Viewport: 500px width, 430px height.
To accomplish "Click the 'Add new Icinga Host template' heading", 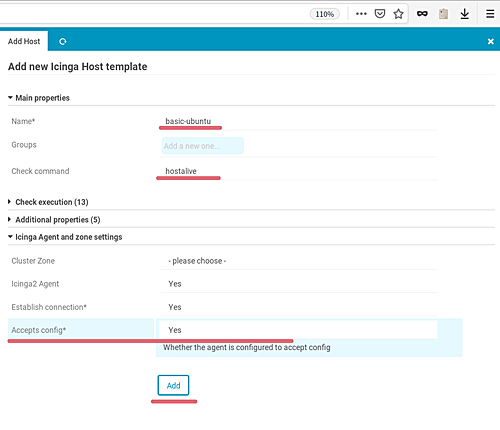I will coord(77,66).
